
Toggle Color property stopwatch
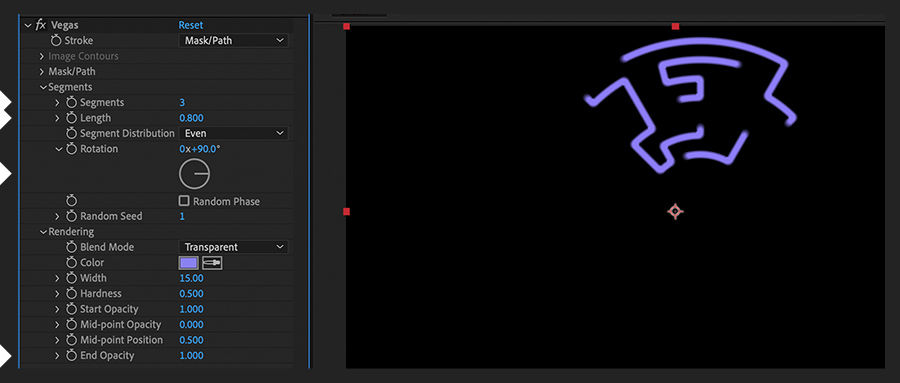click(71, 262)
